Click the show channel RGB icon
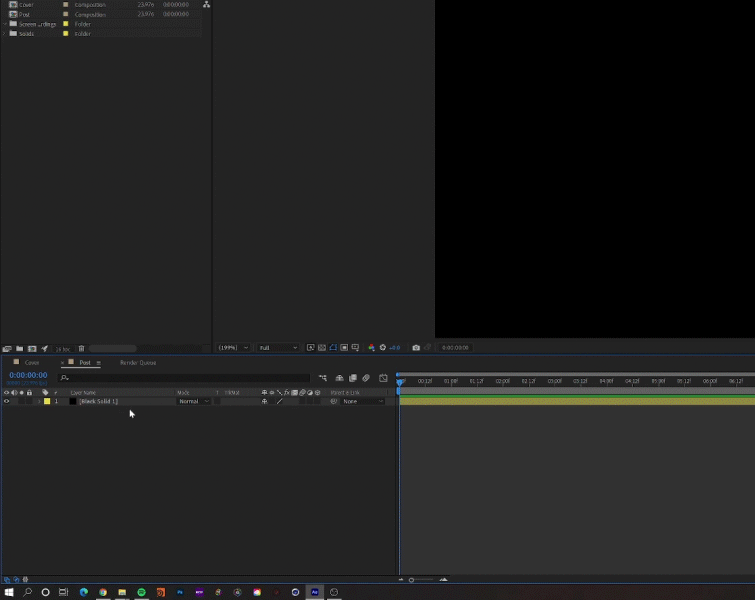 [x=372, y=348]
